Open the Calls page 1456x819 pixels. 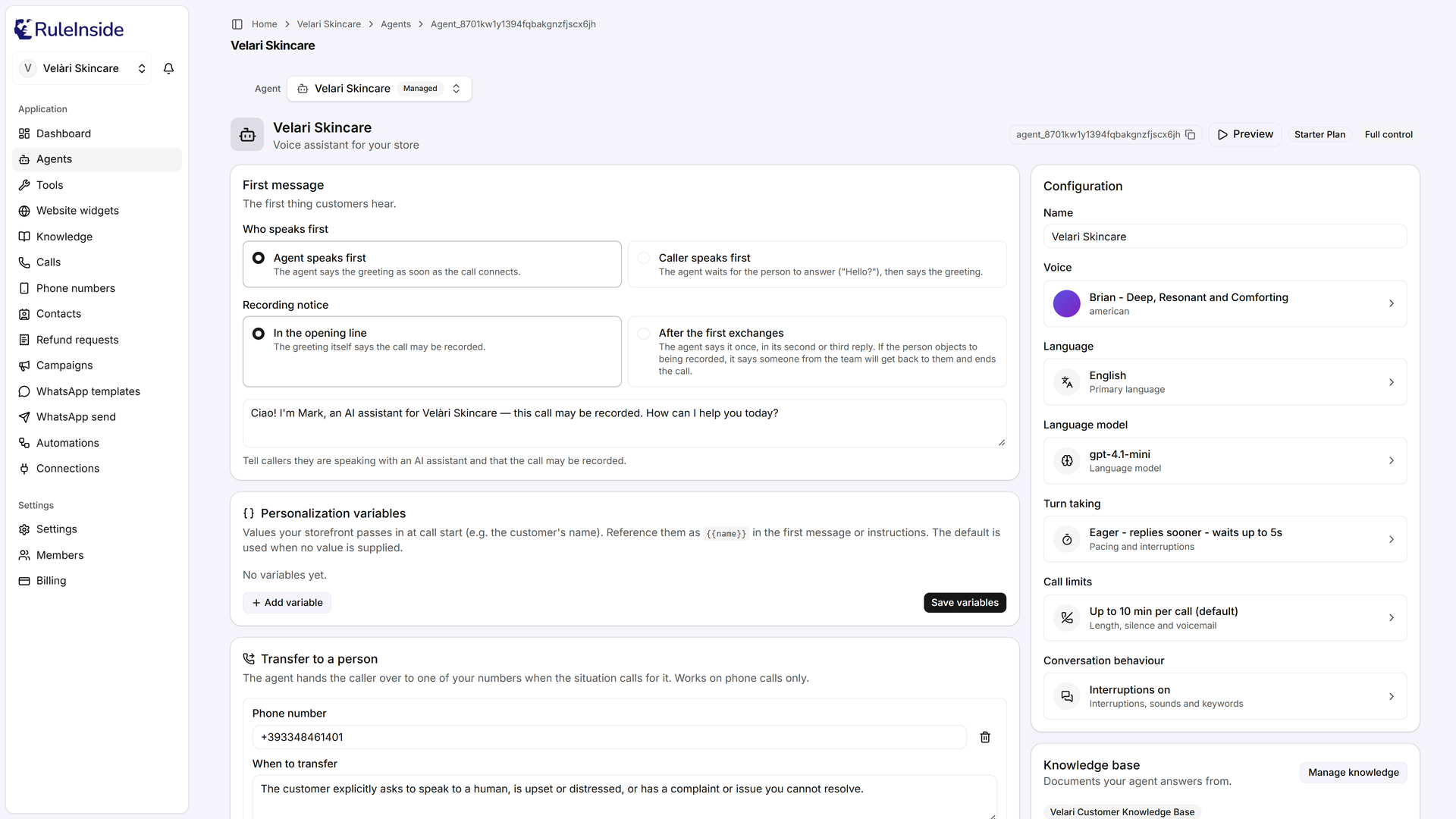pos(97,262)
